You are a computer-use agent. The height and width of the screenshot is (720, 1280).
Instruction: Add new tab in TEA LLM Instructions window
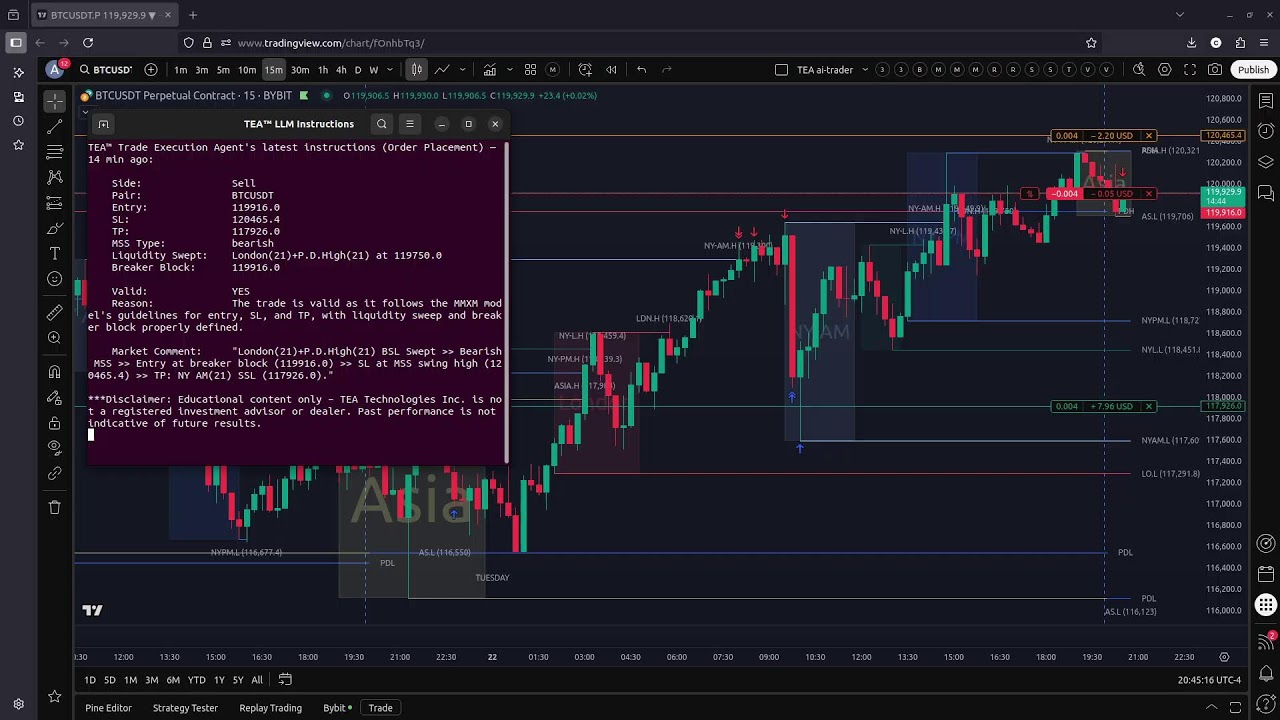(103, 124)
